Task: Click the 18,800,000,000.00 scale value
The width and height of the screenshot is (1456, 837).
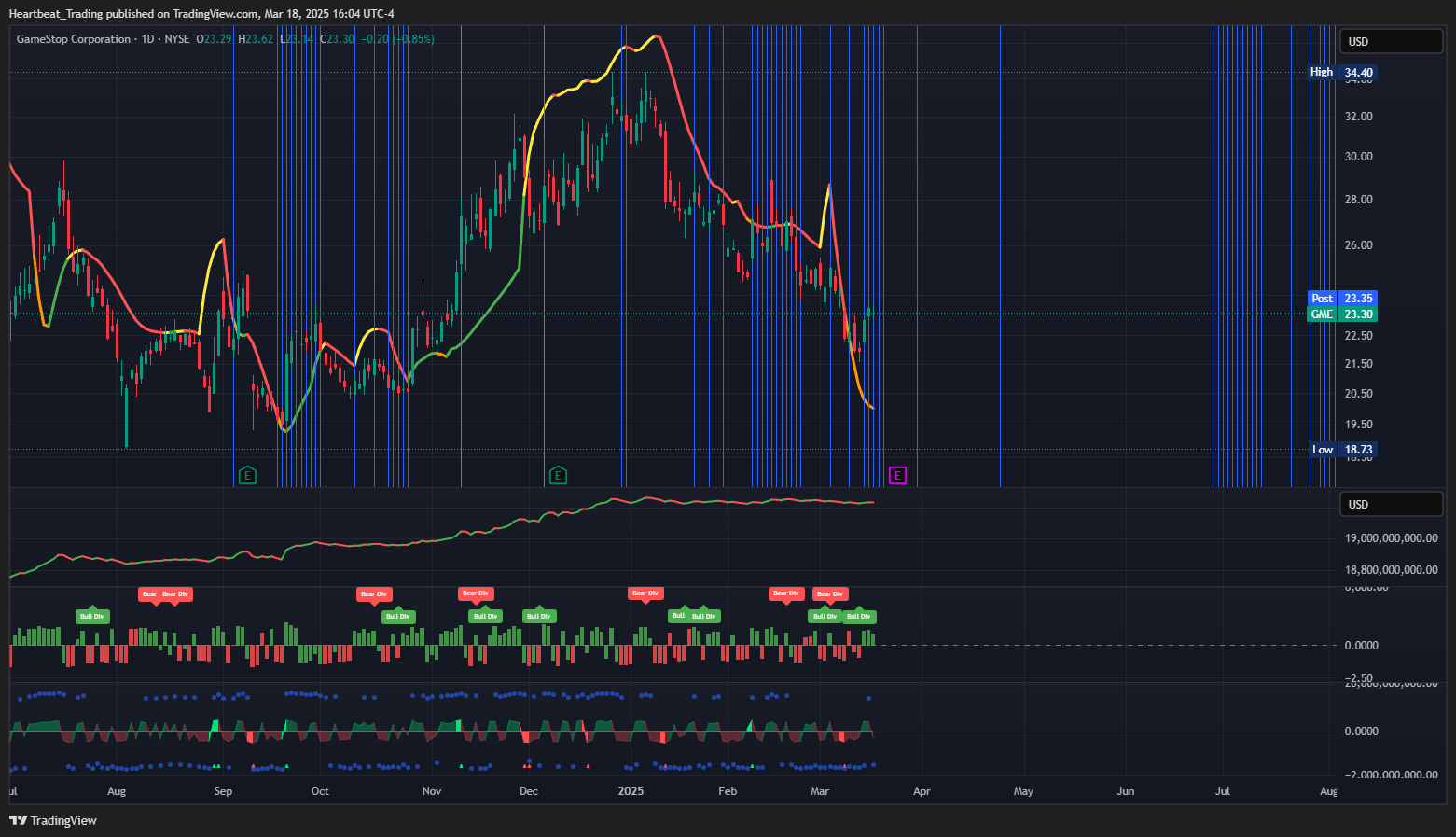Action: [1391, 570]
